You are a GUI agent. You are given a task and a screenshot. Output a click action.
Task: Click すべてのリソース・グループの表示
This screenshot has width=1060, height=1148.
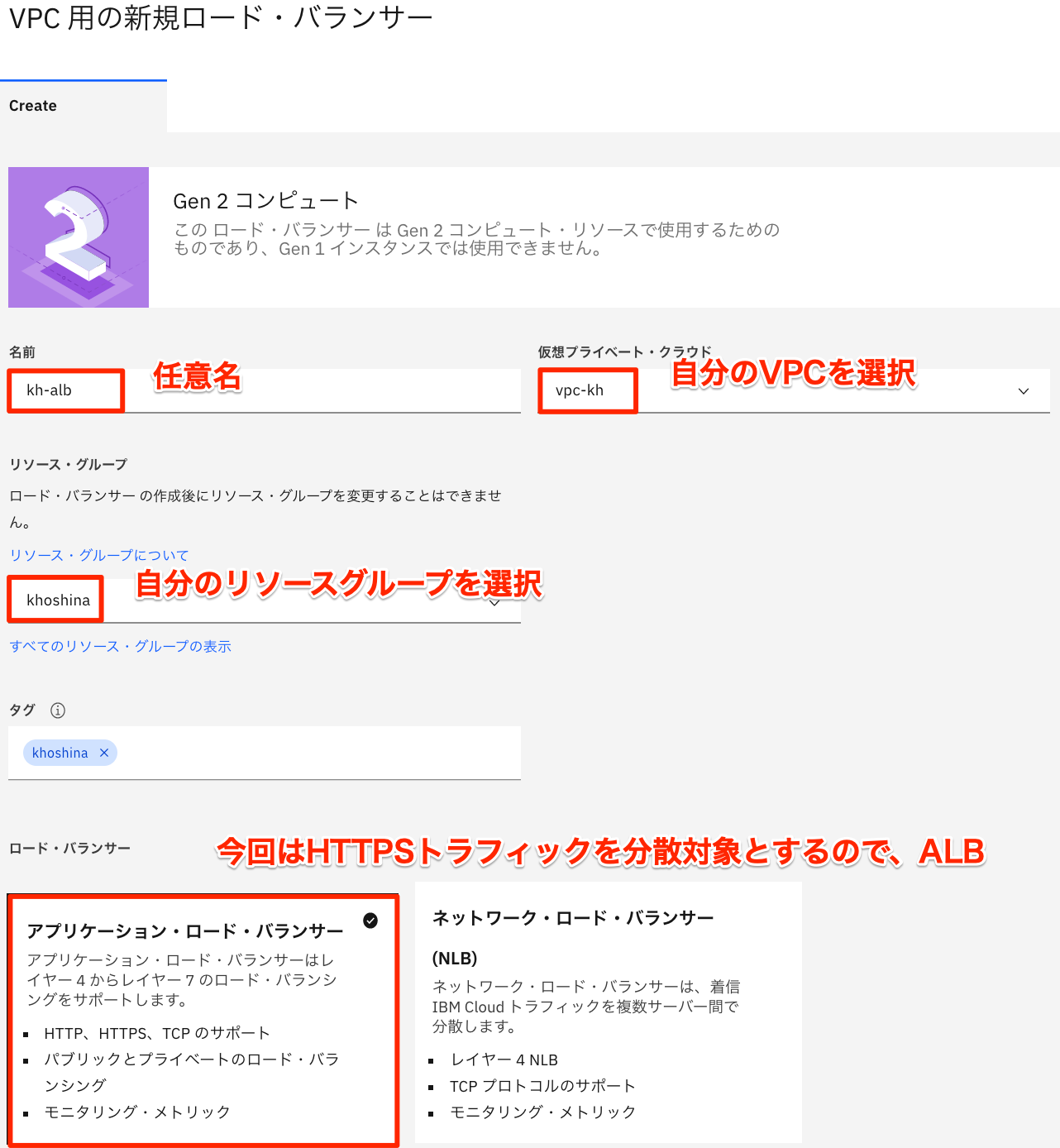(x=120, y=646)
